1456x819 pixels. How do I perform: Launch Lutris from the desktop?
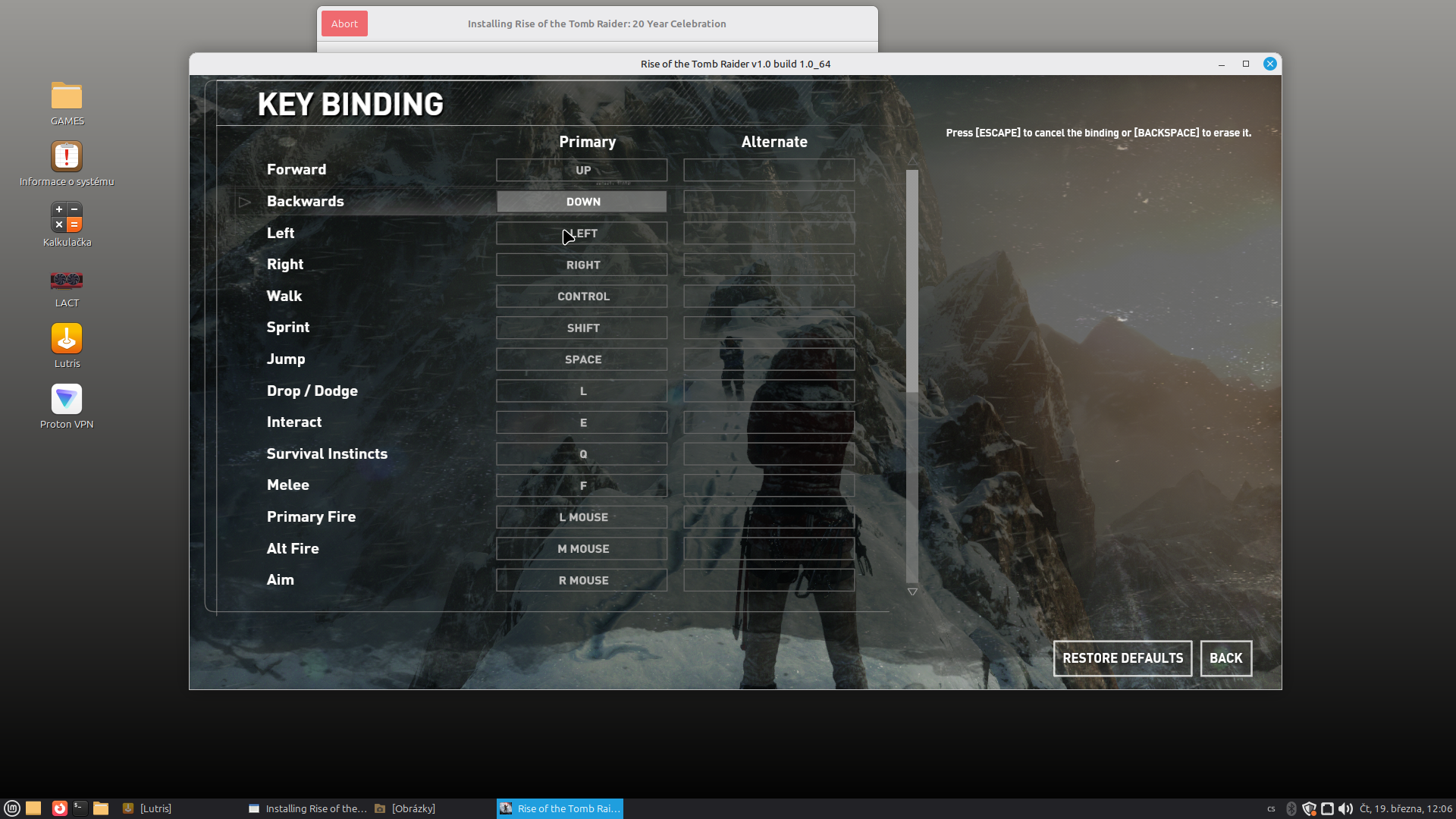point(67,339)
